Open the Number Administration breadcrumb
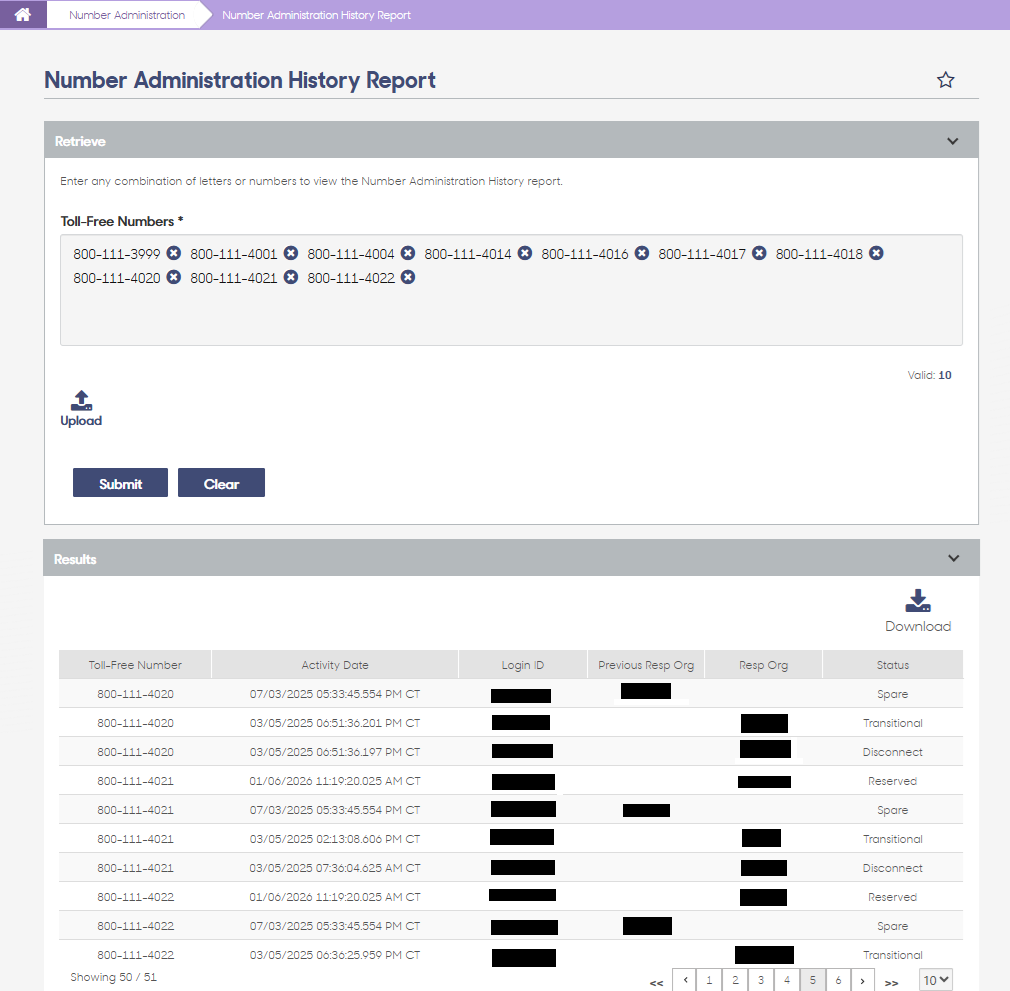 pos(127,15)
